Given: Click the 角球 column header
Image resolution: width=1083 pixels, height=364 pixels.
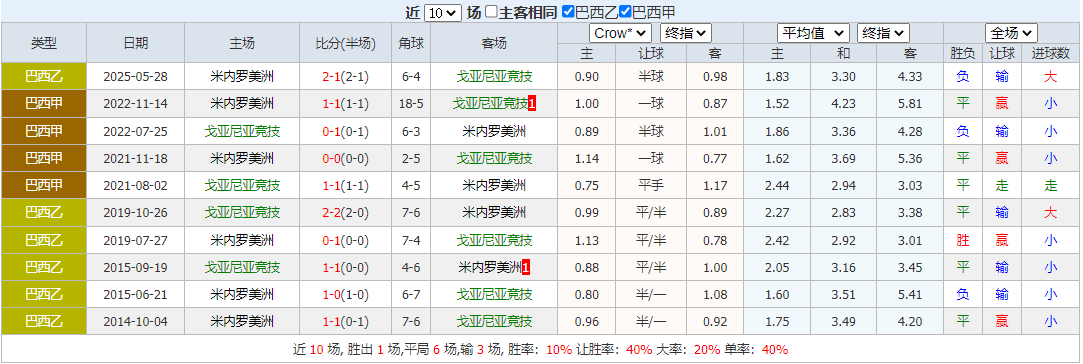Looking at the screenshot, I should click(411, 43).
